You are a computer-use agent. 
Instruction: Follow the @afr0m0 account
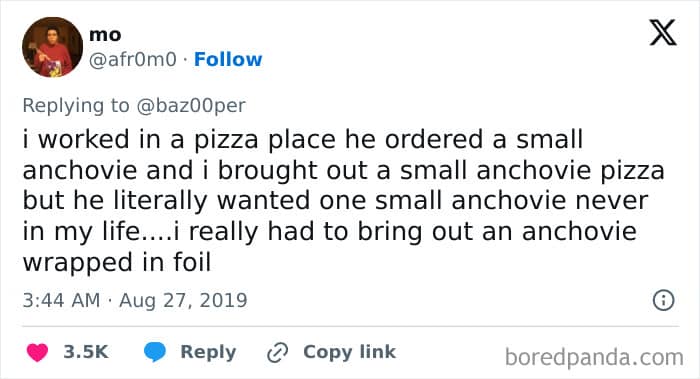point(228,59)
